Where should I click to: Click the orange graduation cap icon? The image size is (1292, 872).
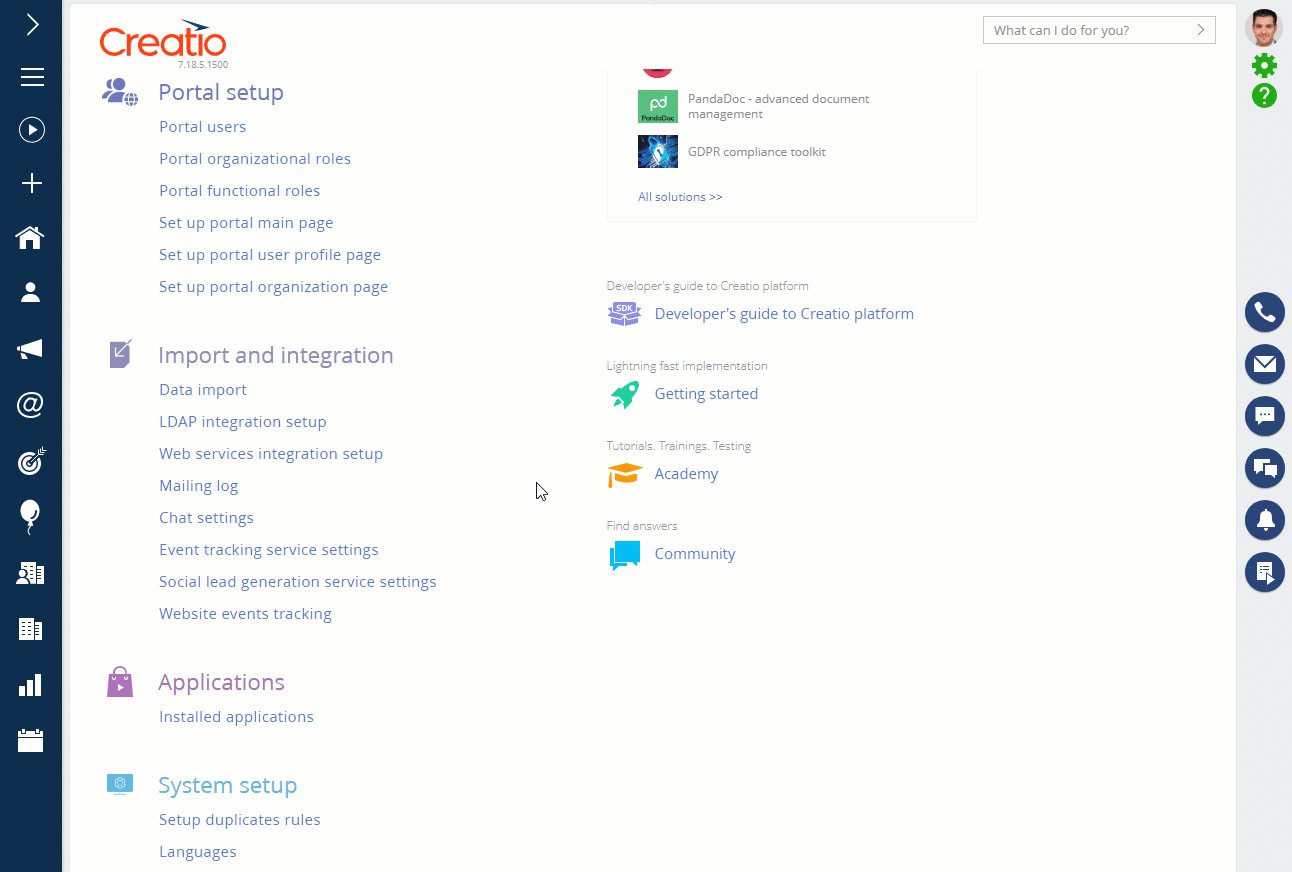625,475
